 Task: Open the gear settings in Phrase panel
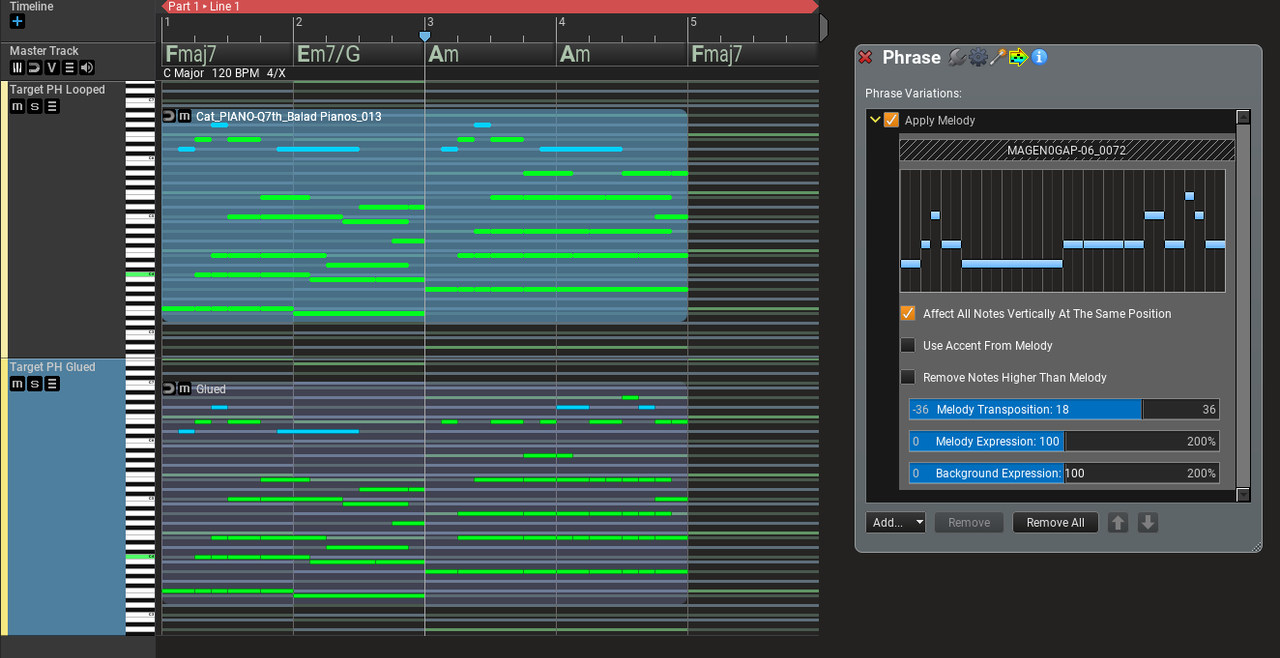[x=977, y=57]
